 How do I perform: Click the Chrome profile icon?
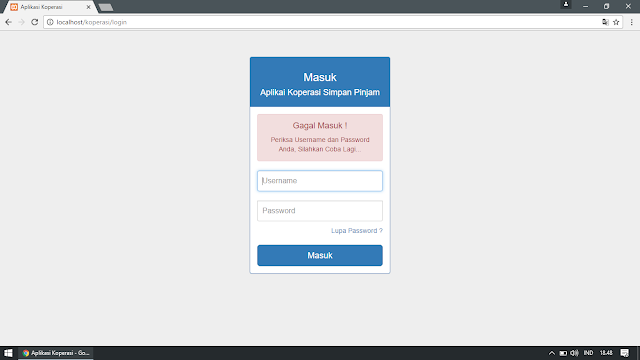tap(566, 4)
